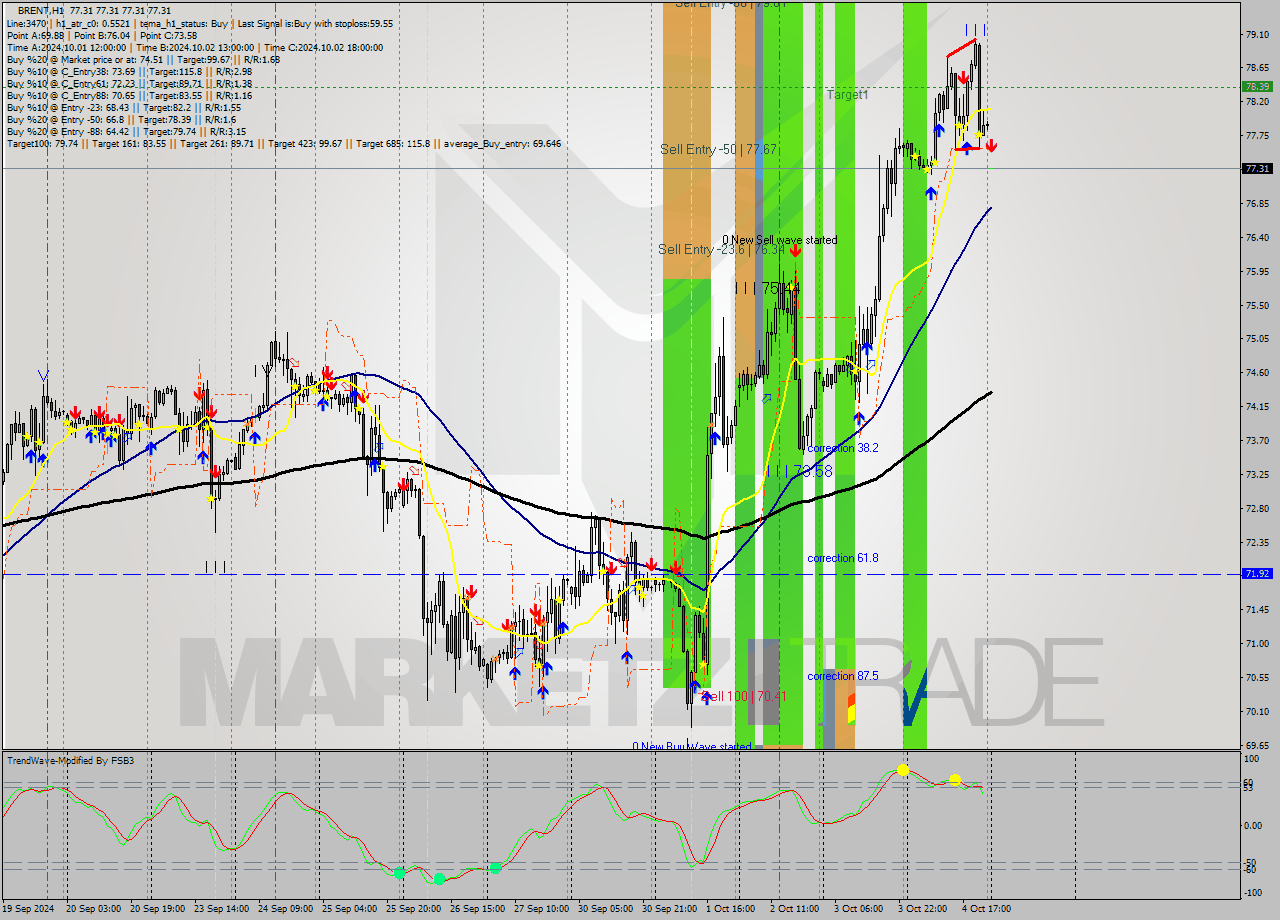Click the '25 Sep 20:00' time label
Image resolution: width=1280 pixels, height=920 pixels.
(x=414, y=909)
